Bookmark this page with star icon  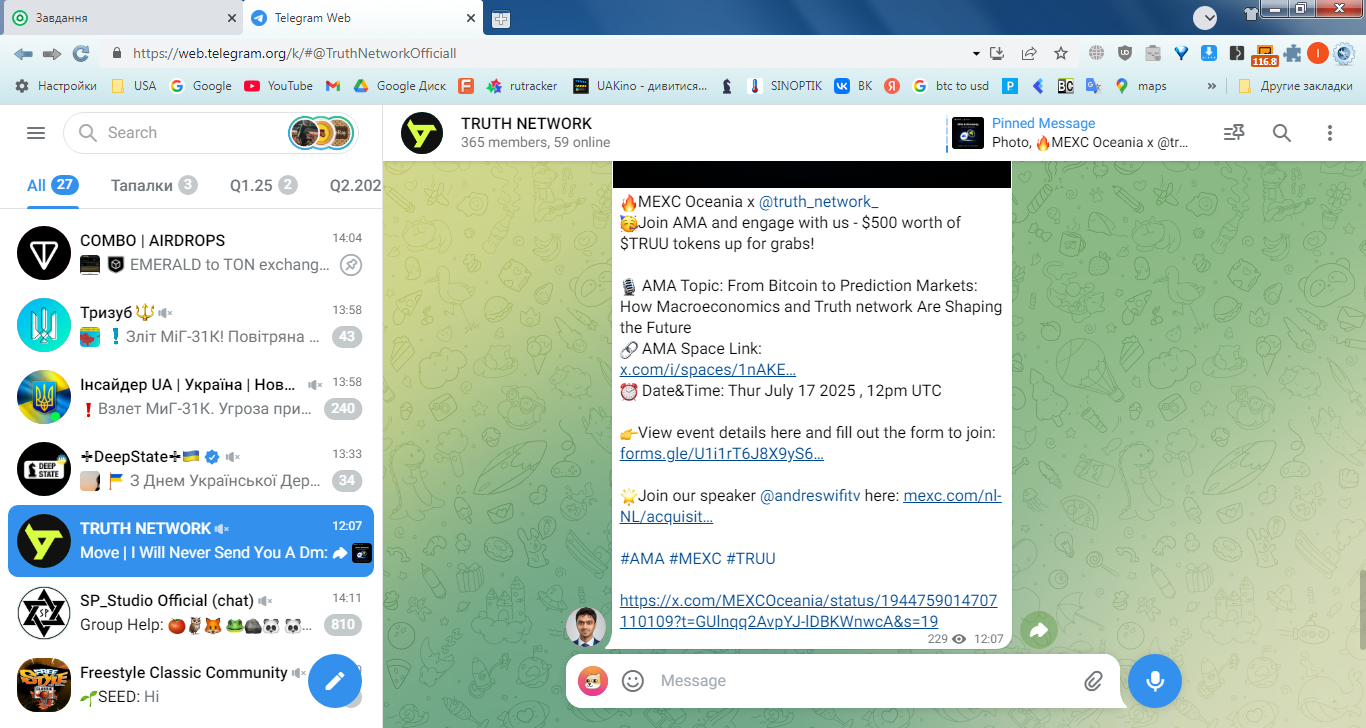pos(1061,54)
